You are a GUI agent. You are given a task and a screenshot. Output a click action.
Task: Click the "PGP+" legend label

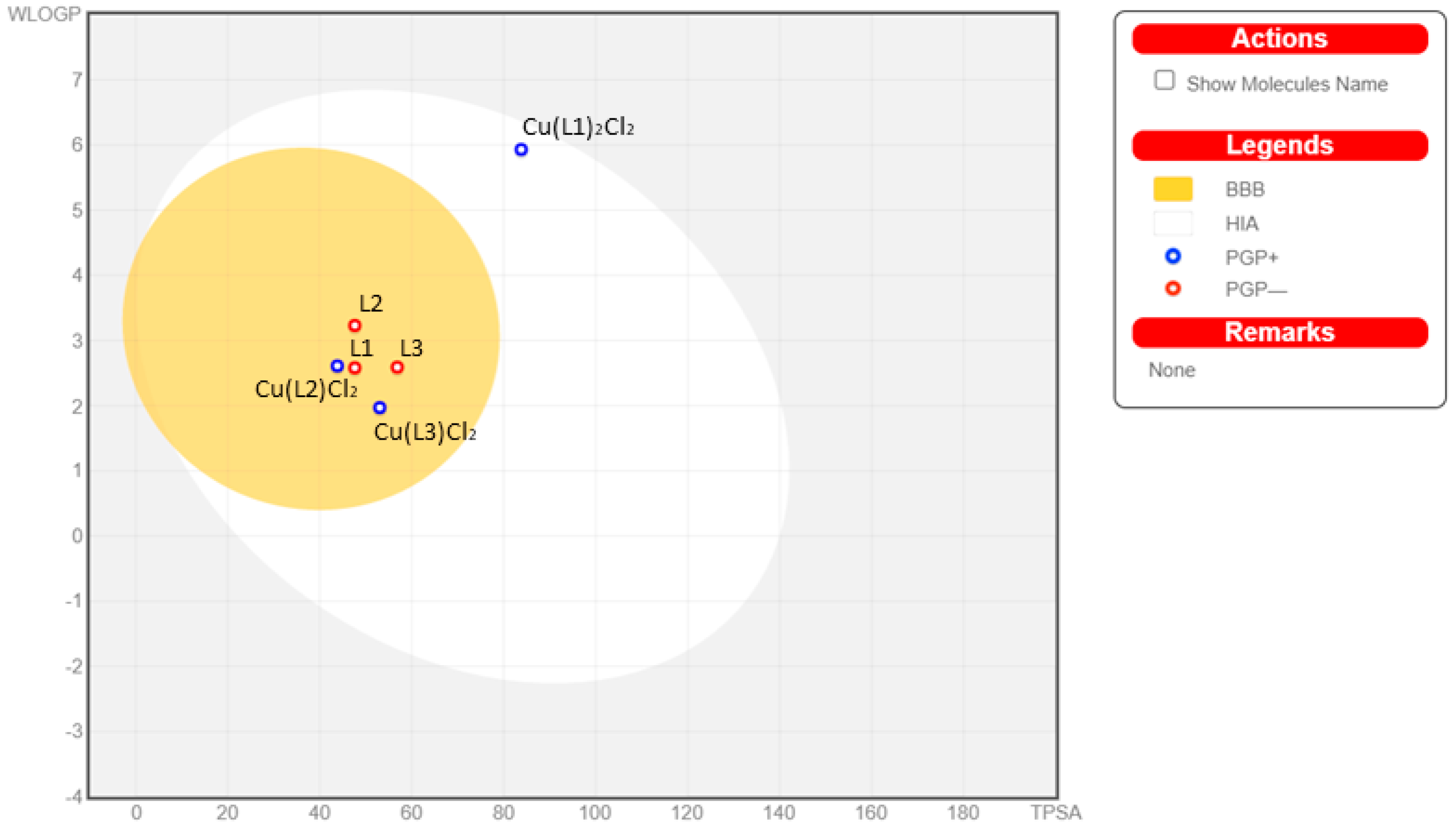[1251, 258]
